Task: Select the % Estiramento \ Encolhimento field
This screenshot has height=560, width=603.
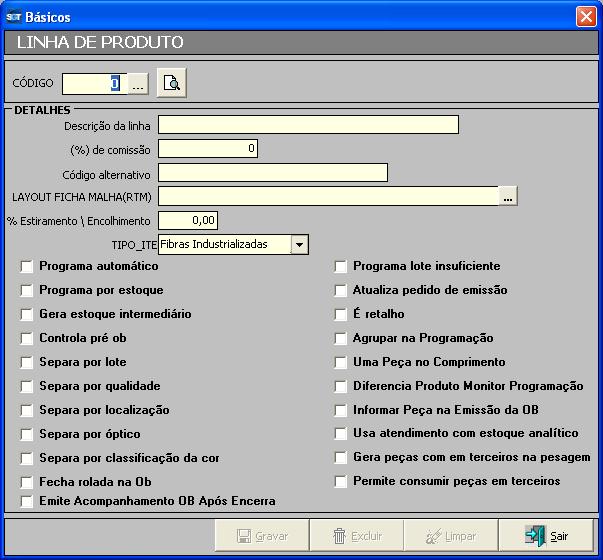Action: click(x=188, y=220)
